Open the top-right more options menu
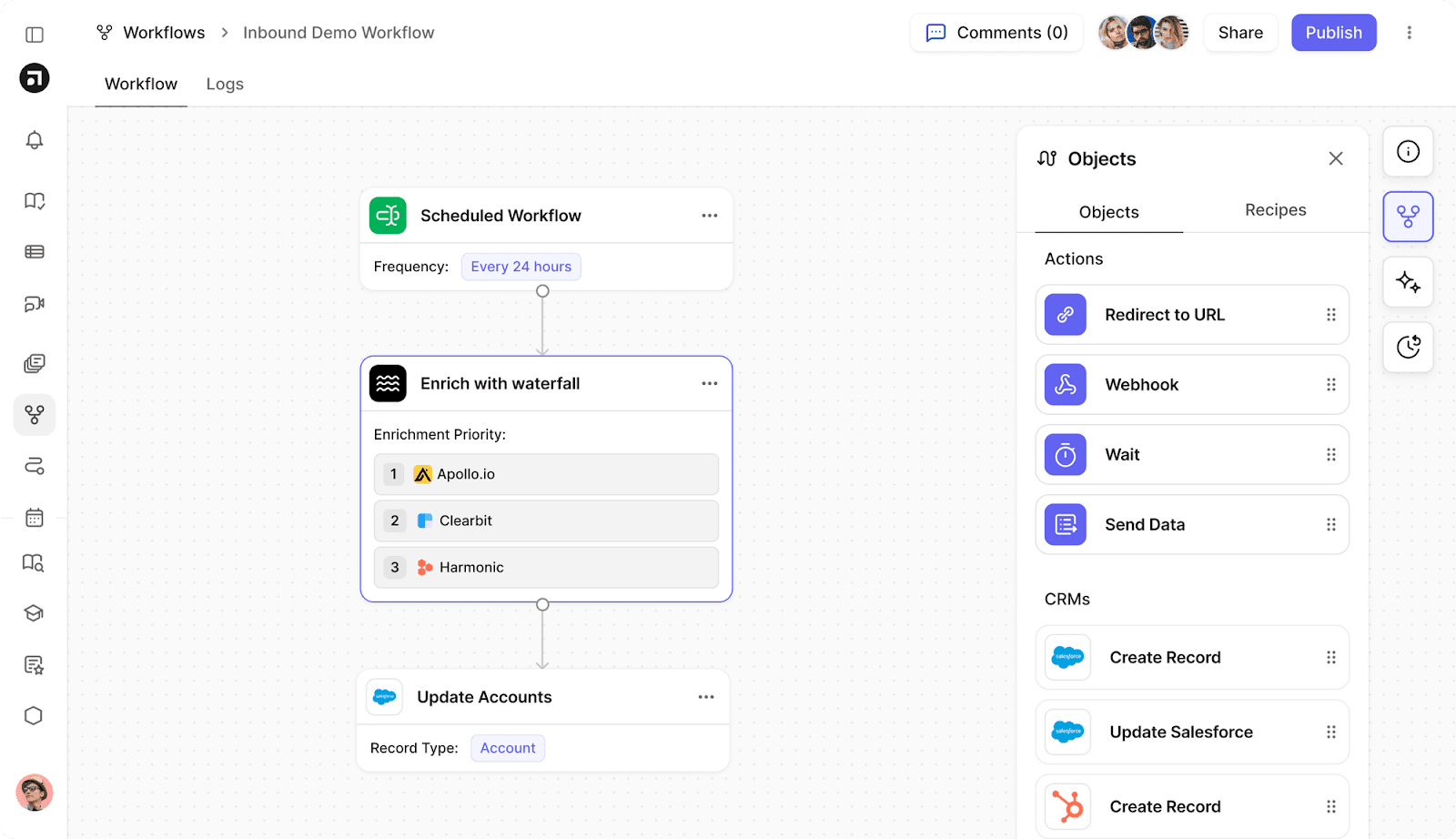 [1409, 33]
